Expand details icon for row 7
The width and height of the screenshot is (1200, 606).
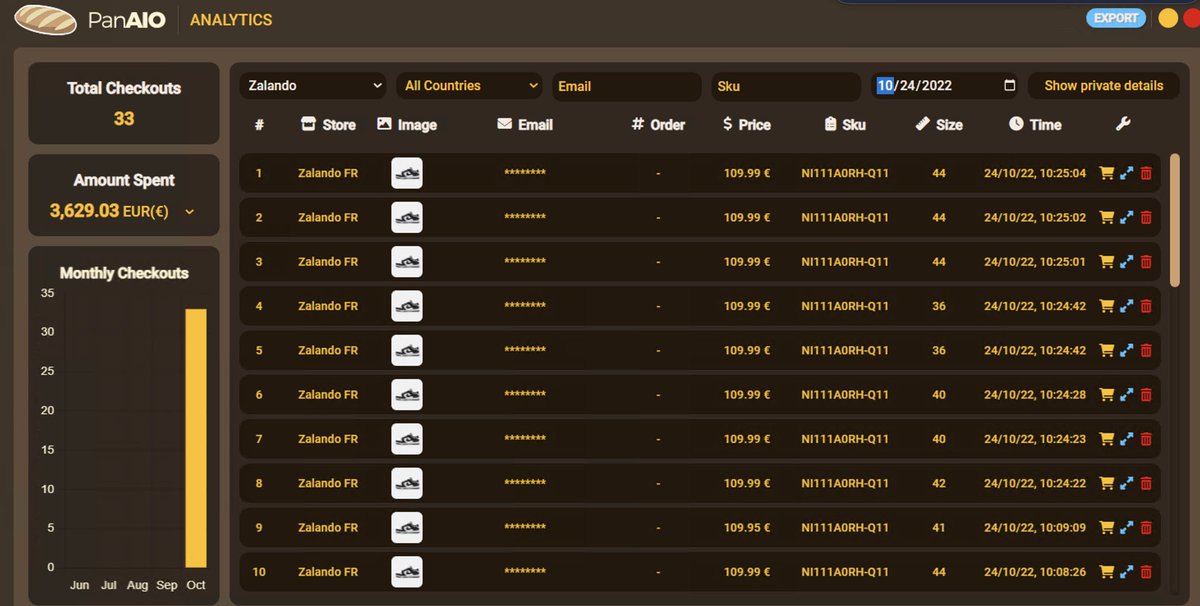click(x=1127, y=438)
